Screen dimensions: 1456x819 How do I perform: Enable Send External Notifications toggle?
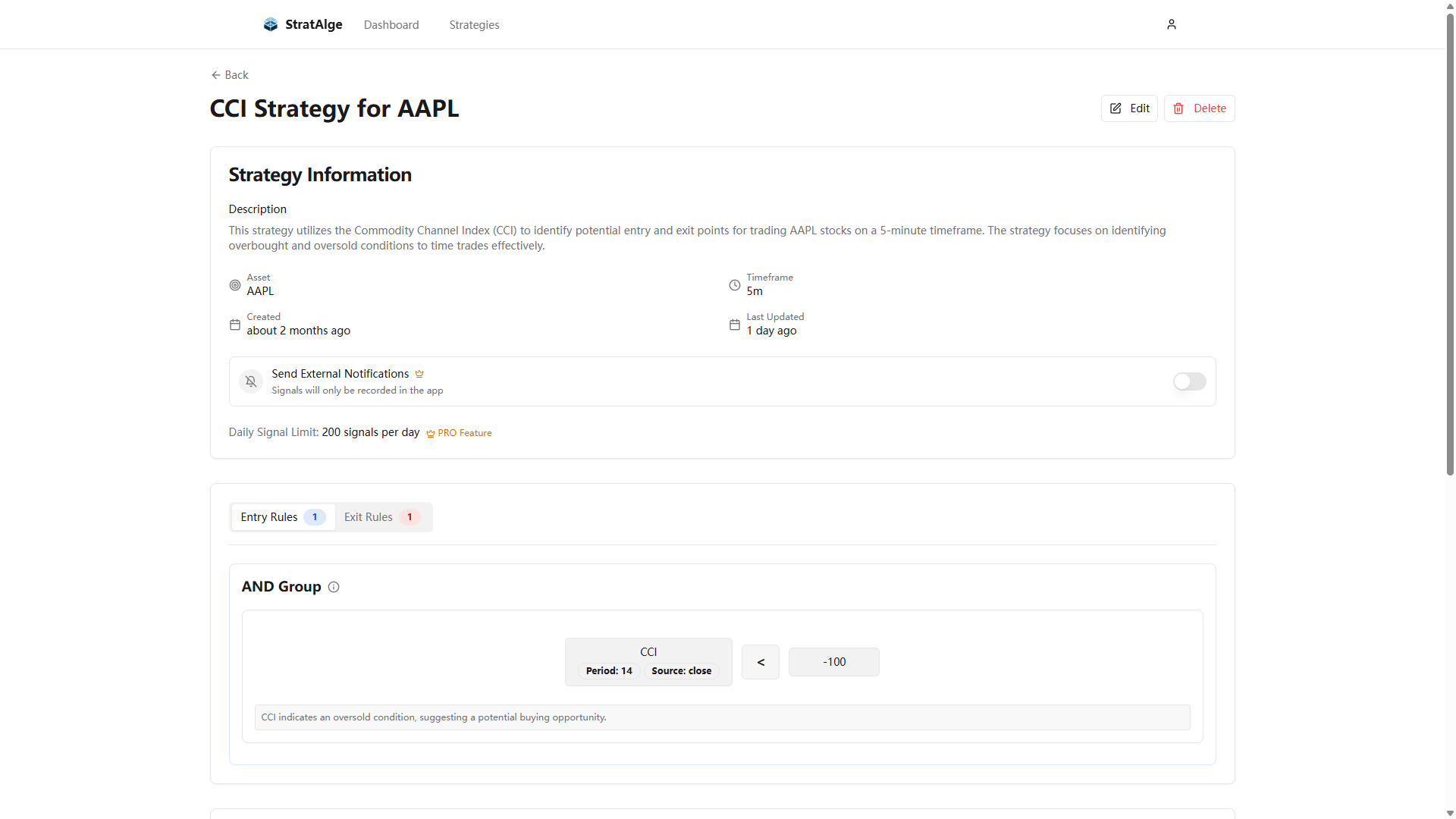tap(1188, 381)
